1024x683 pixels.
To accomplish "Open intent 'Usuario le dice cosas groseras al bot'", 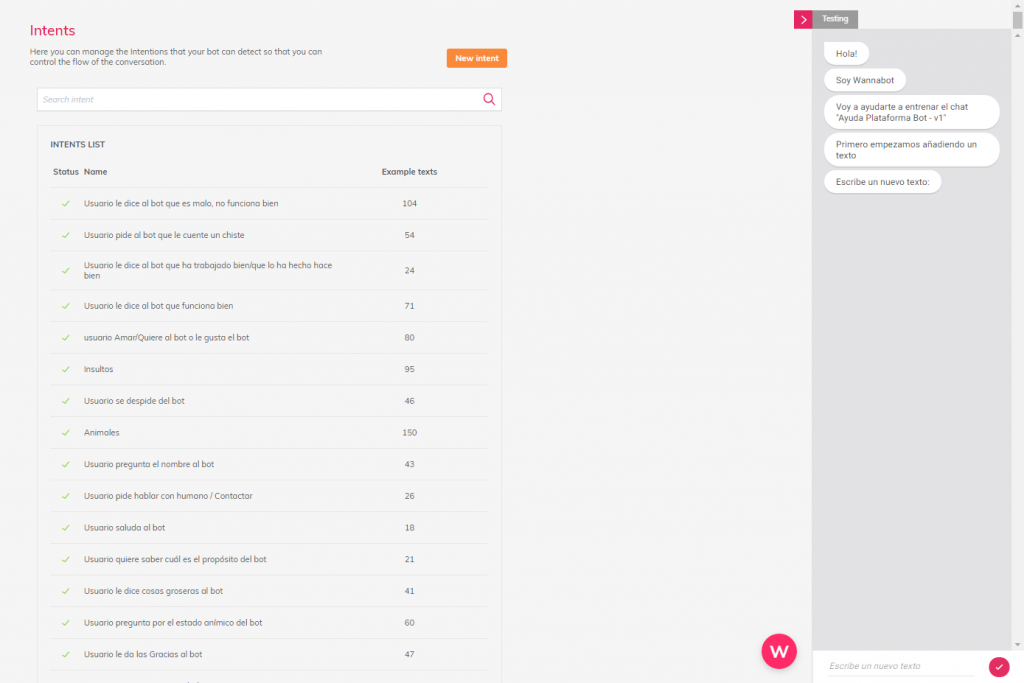I will (x=153, y=591).
